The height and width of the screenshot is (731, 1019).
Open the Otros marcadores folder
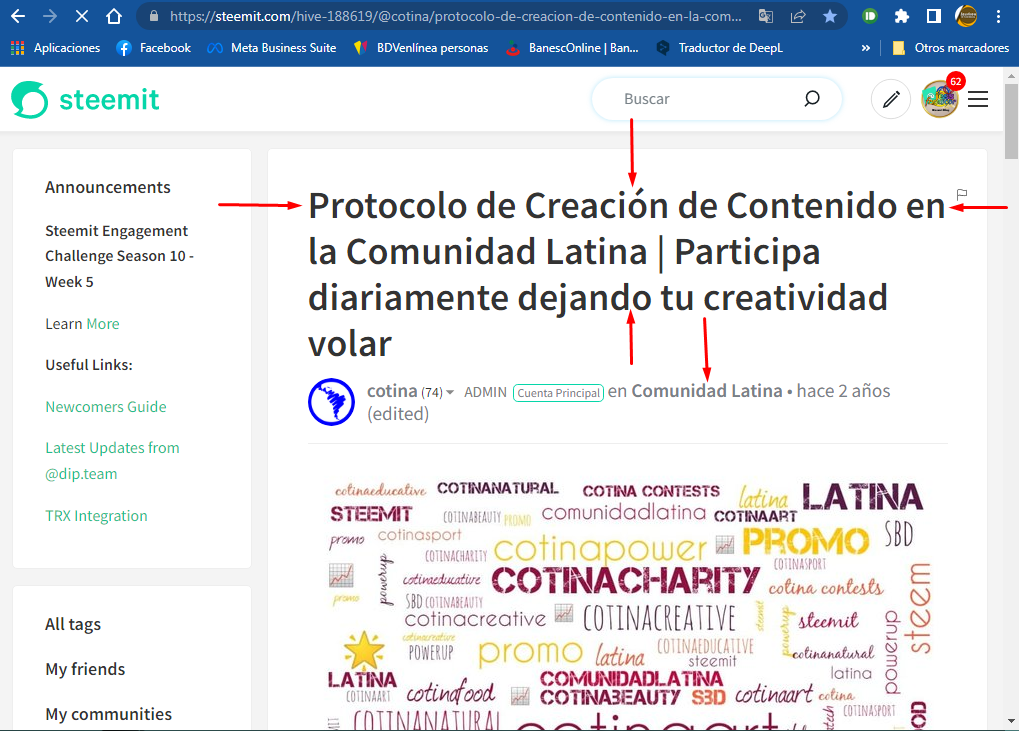pos(951,47)
